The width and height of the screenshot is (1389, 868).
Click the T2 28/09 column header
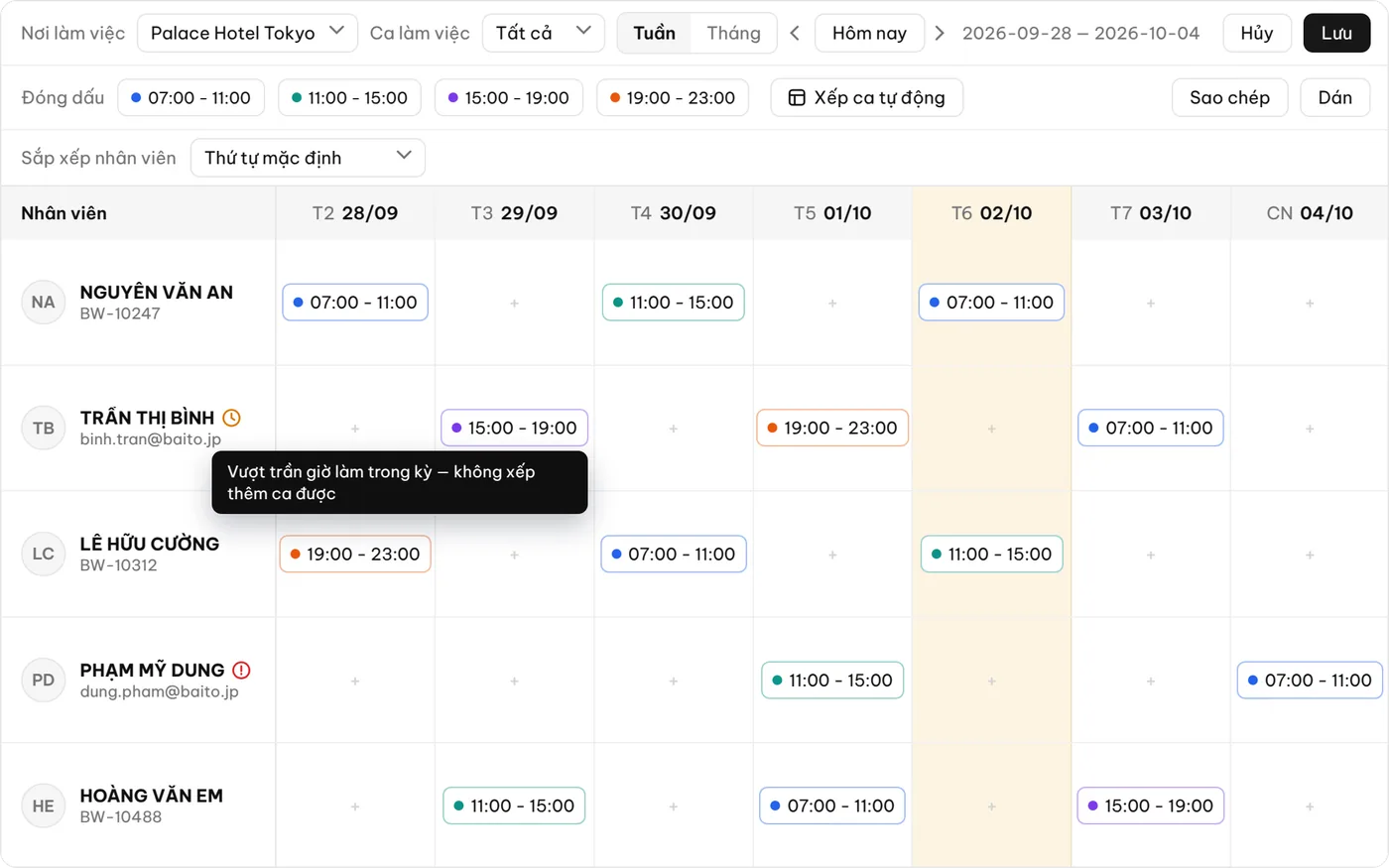[x=355, y=213]
